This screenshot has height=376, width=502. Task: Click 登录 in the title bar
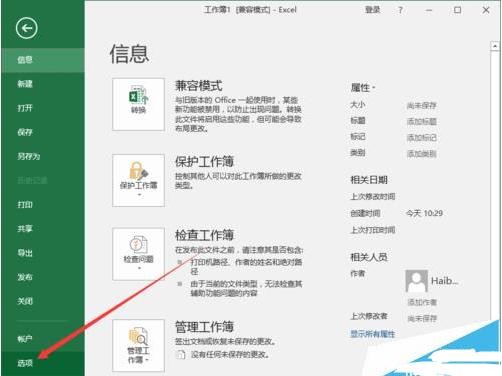(x=372, y=10)
